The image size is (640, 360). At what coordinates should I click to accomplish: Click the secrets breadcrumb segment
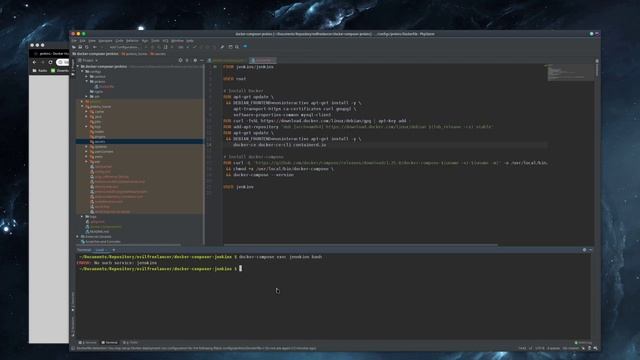click(x=158, y=54)
